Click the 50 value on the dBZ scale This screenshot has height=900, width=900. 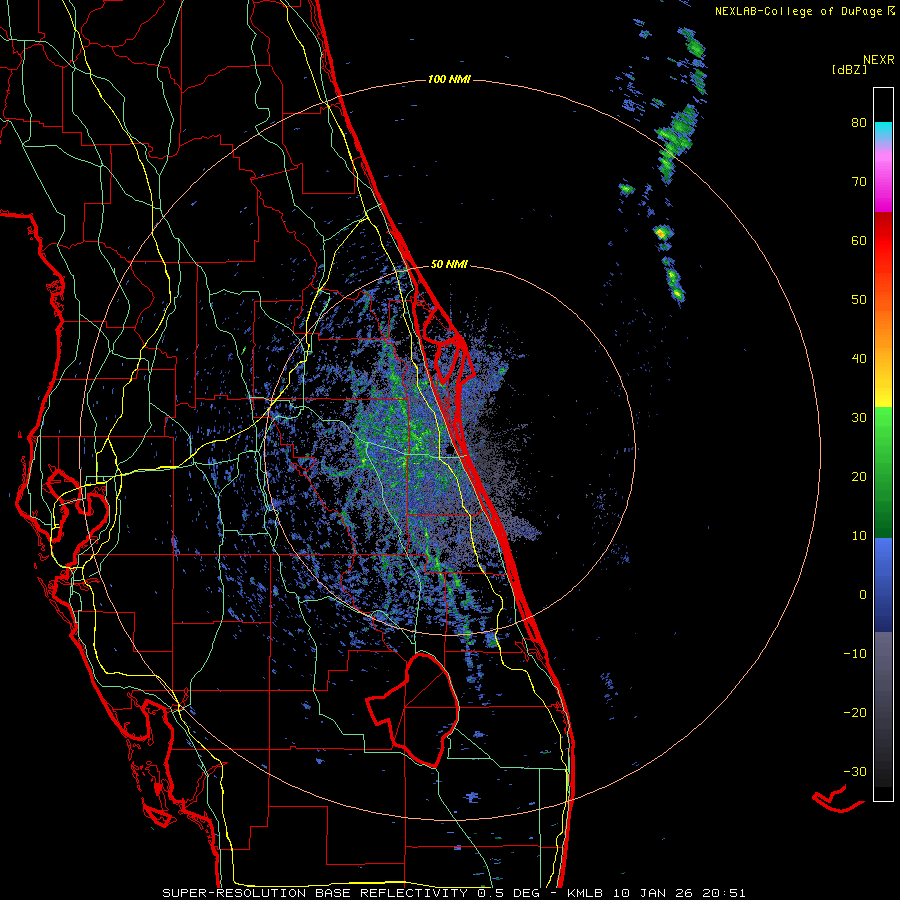(x=859, y=300)
